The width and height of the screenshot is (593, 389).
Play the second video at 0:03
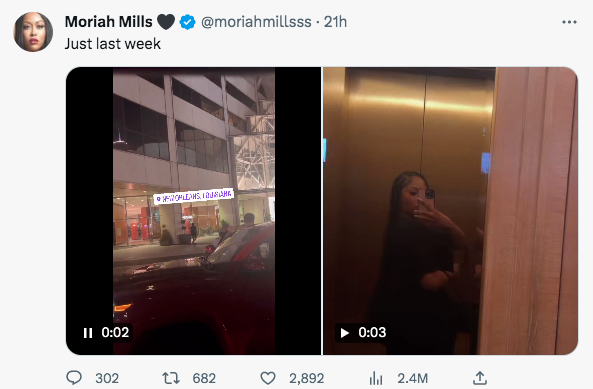(x=345, y=333)
